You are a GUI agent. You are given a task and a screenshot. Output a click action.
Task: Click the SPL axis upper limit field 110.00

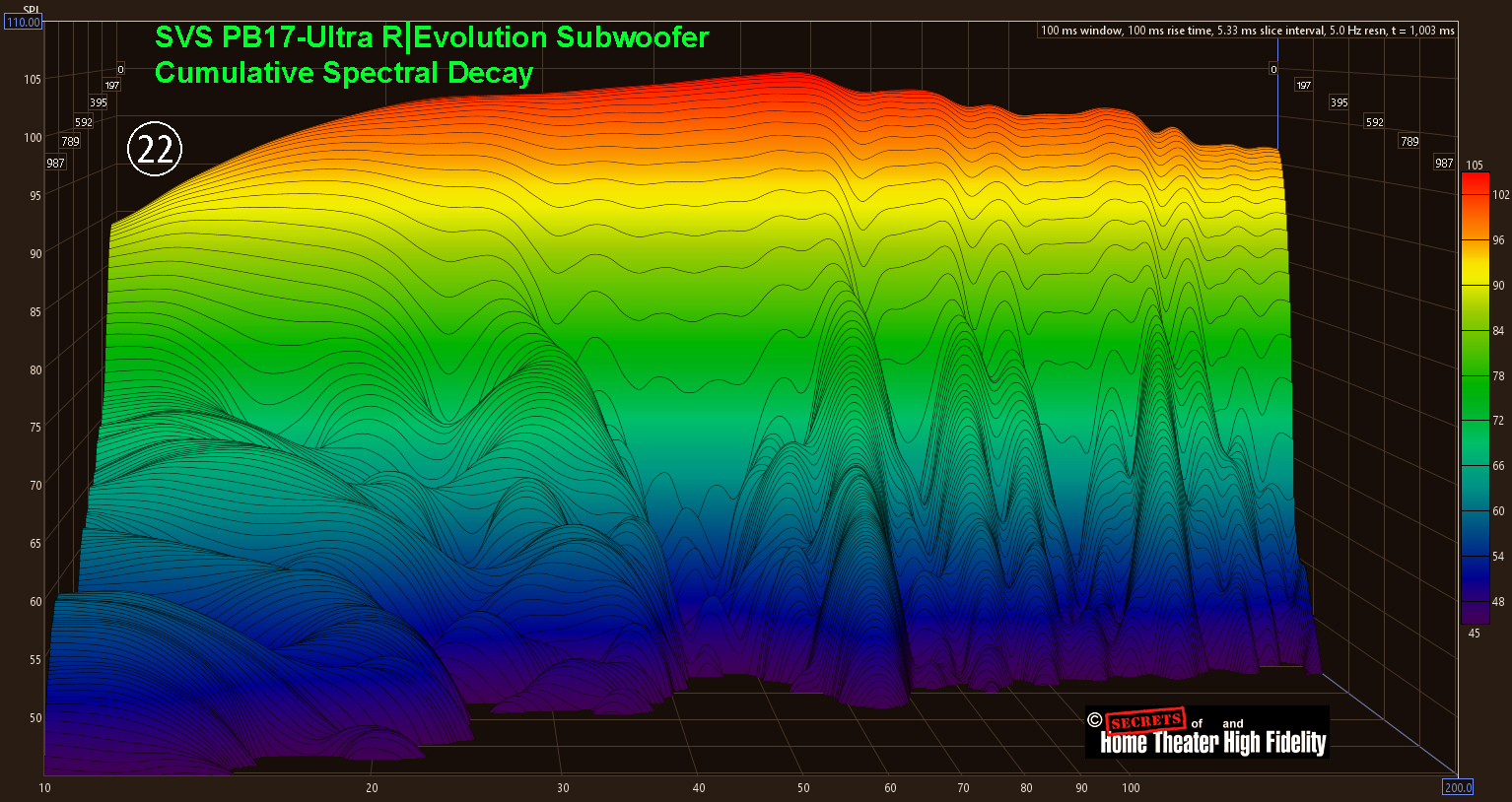(x=24, y=22)
